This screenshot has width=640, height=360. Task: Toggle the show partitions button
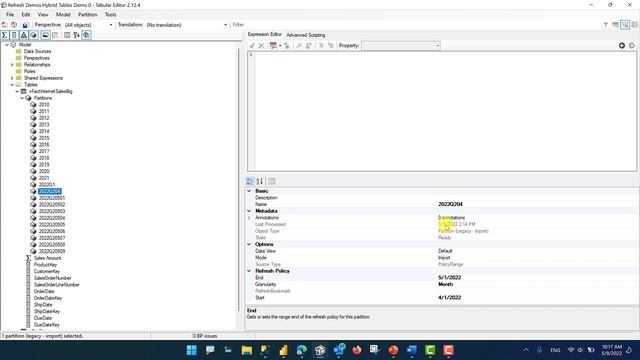pos(33,35)
